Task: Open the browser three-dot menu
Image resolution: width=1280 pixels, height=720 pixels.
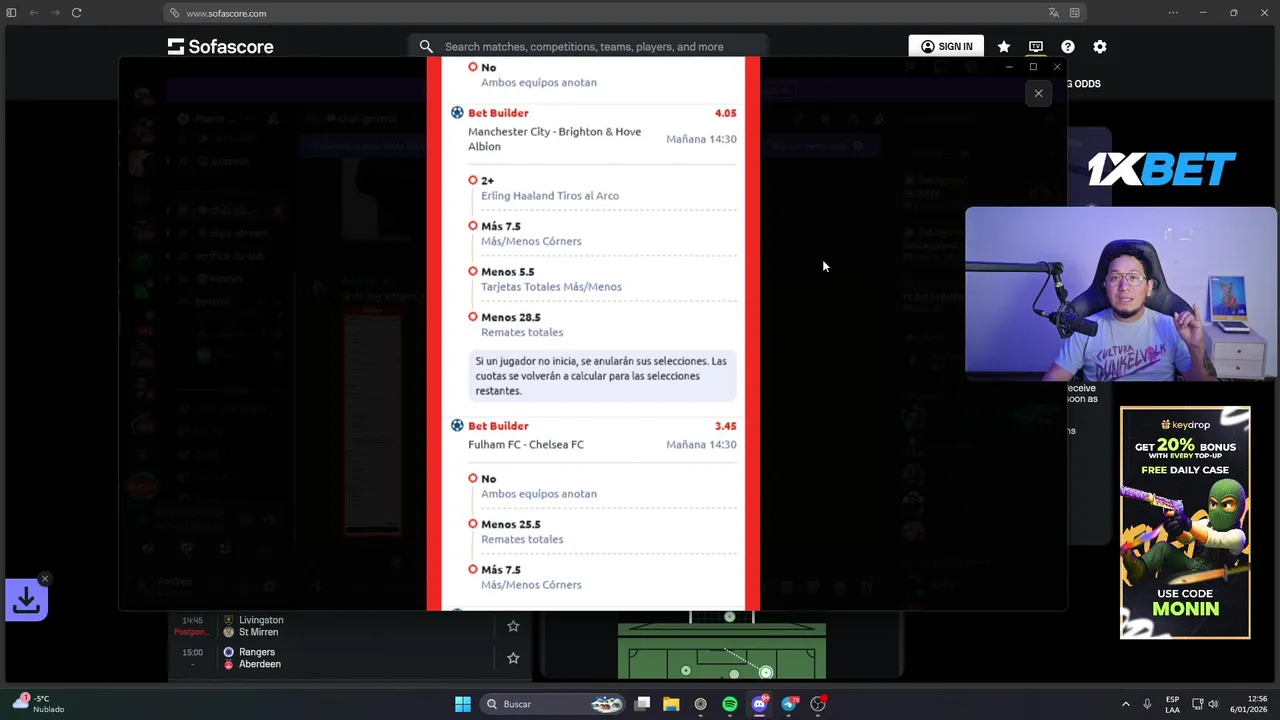Action: click(x=1173, y=13)
